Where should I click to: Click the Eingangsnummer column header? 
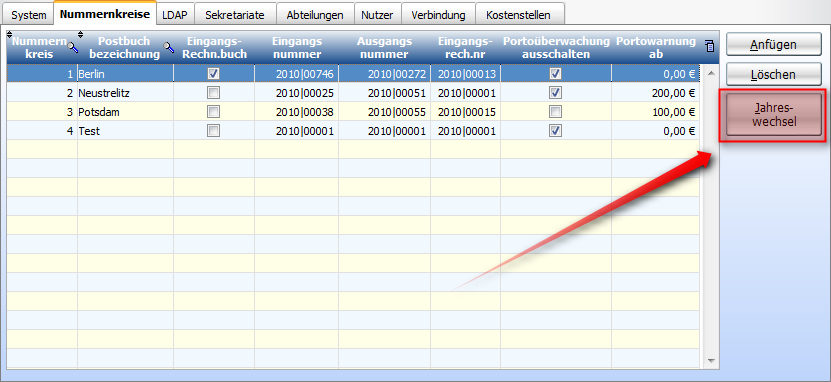(297, 47)
